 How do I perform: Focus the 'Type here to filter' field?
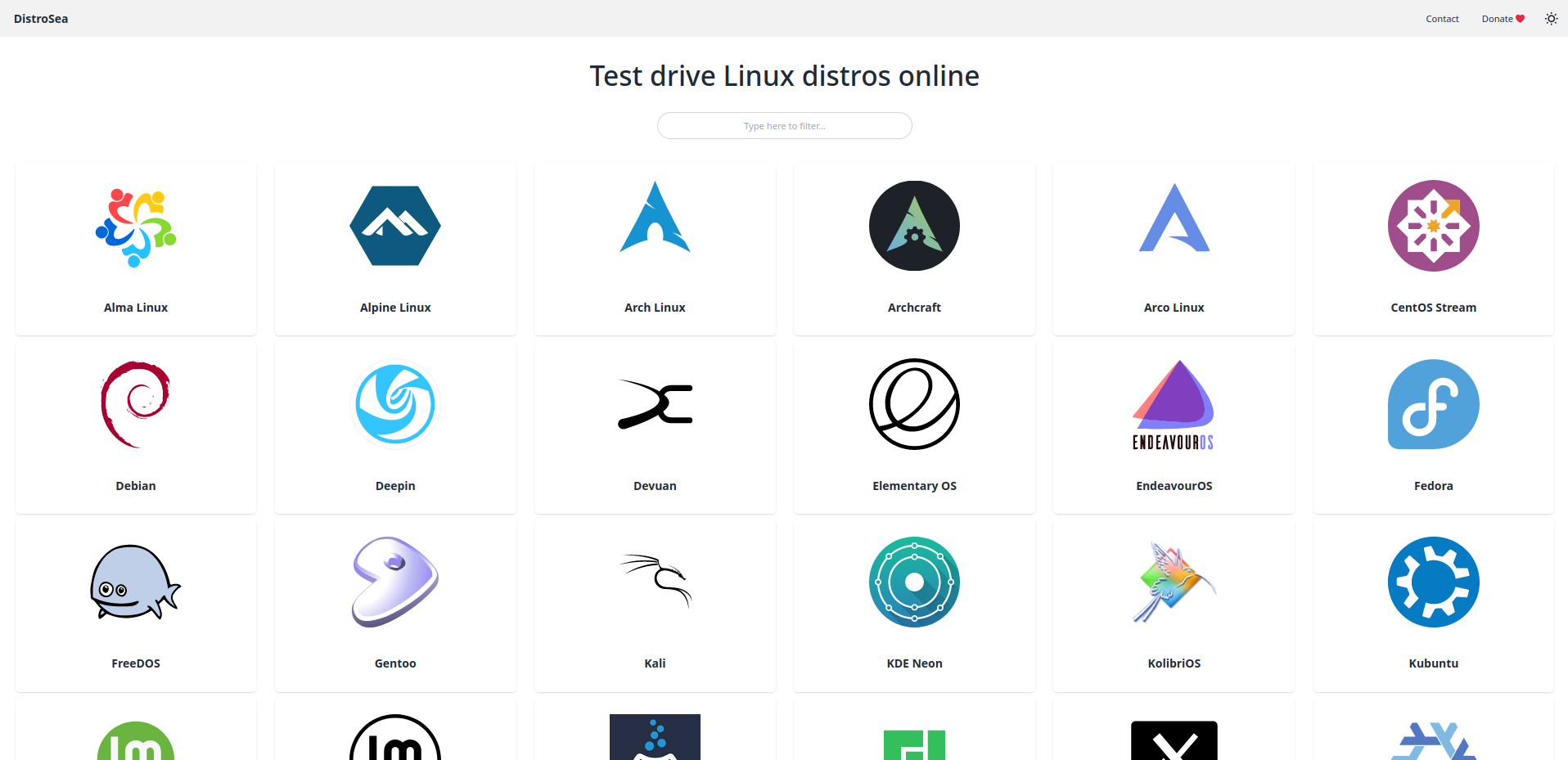[784, 126]
